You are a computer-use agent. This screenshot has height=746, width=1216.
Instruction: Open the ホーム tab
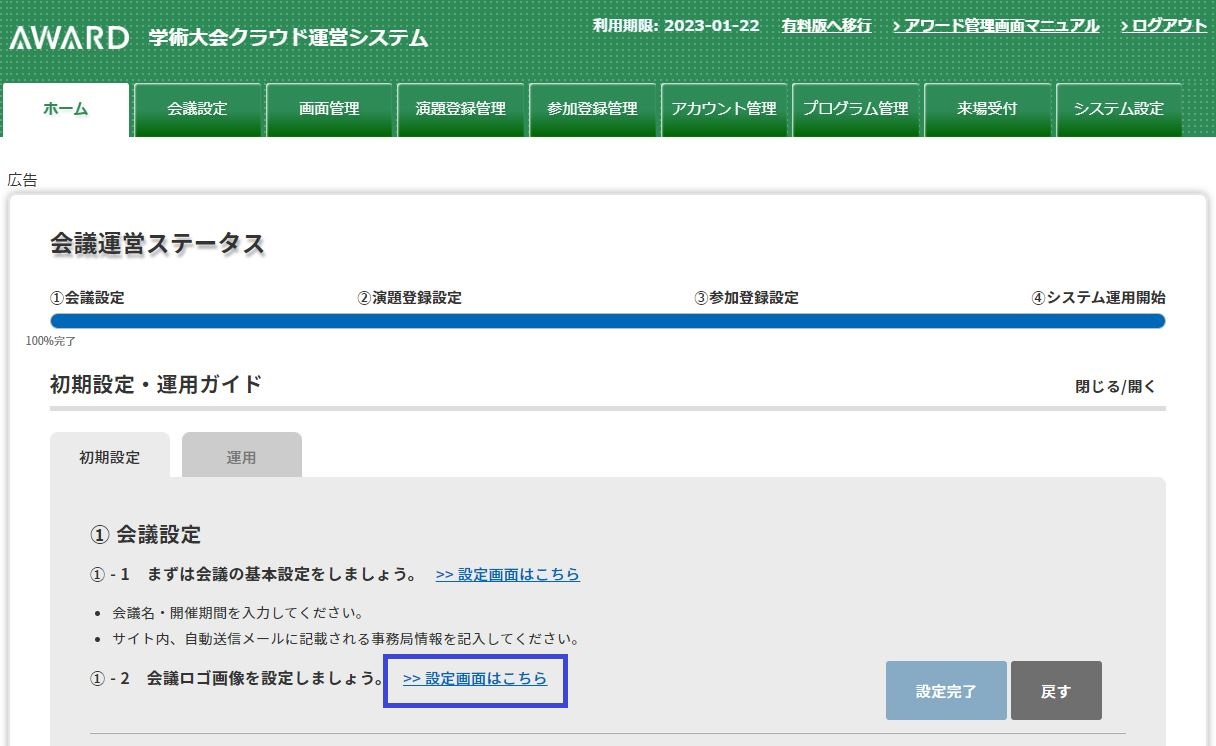[66, 109]
